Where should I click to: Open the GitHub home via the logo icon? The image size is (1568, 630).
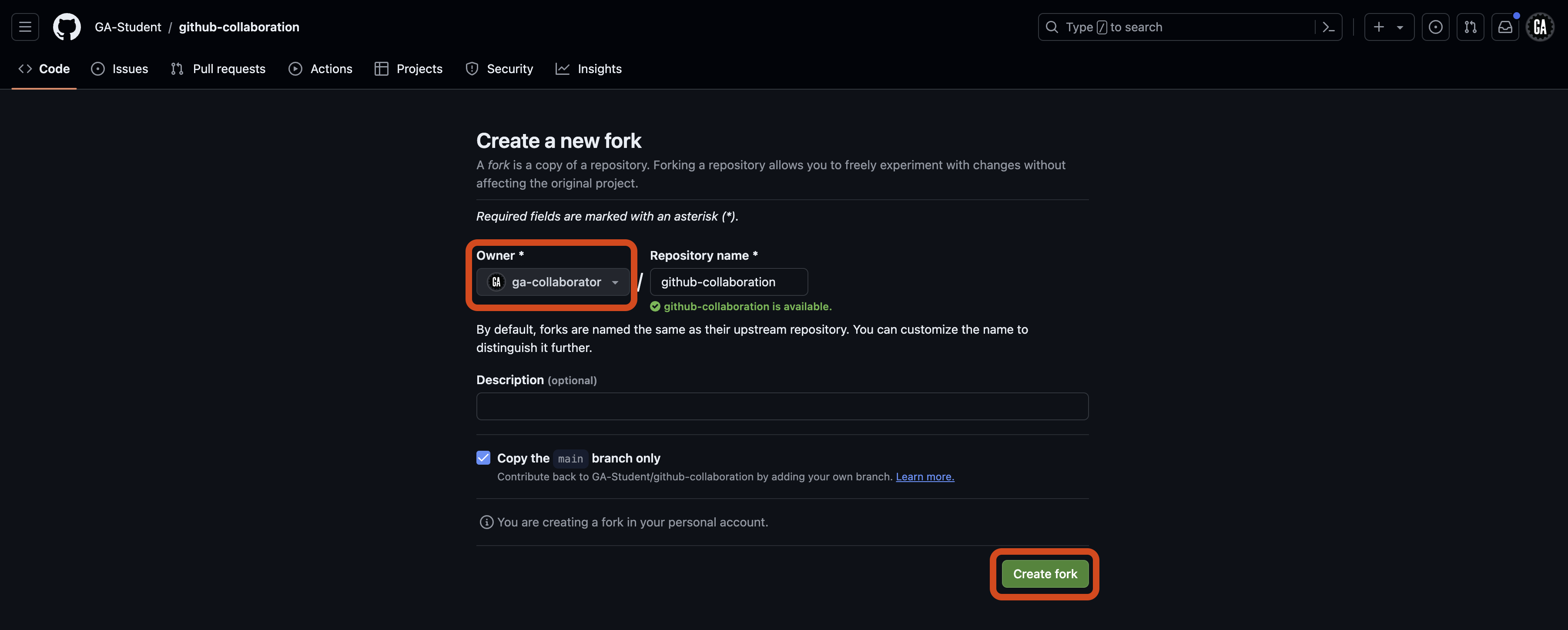(x=66, y=27)
